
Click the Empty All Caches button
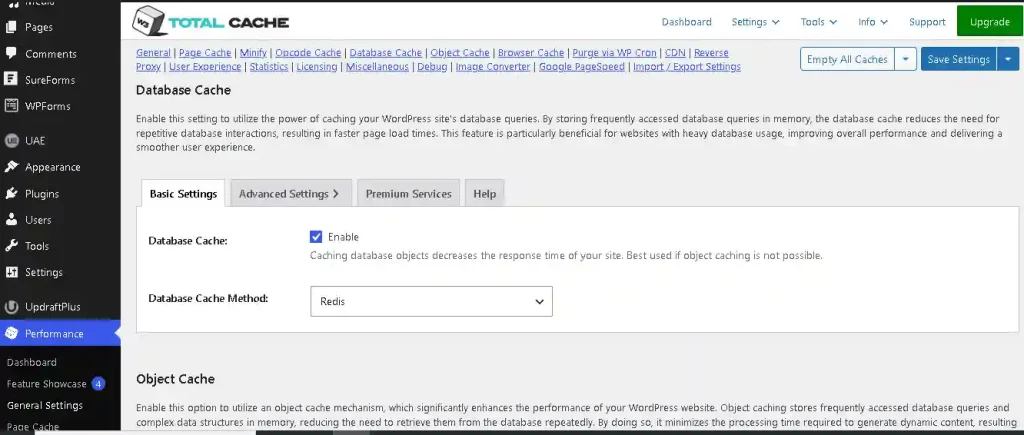tap(847, 59)
